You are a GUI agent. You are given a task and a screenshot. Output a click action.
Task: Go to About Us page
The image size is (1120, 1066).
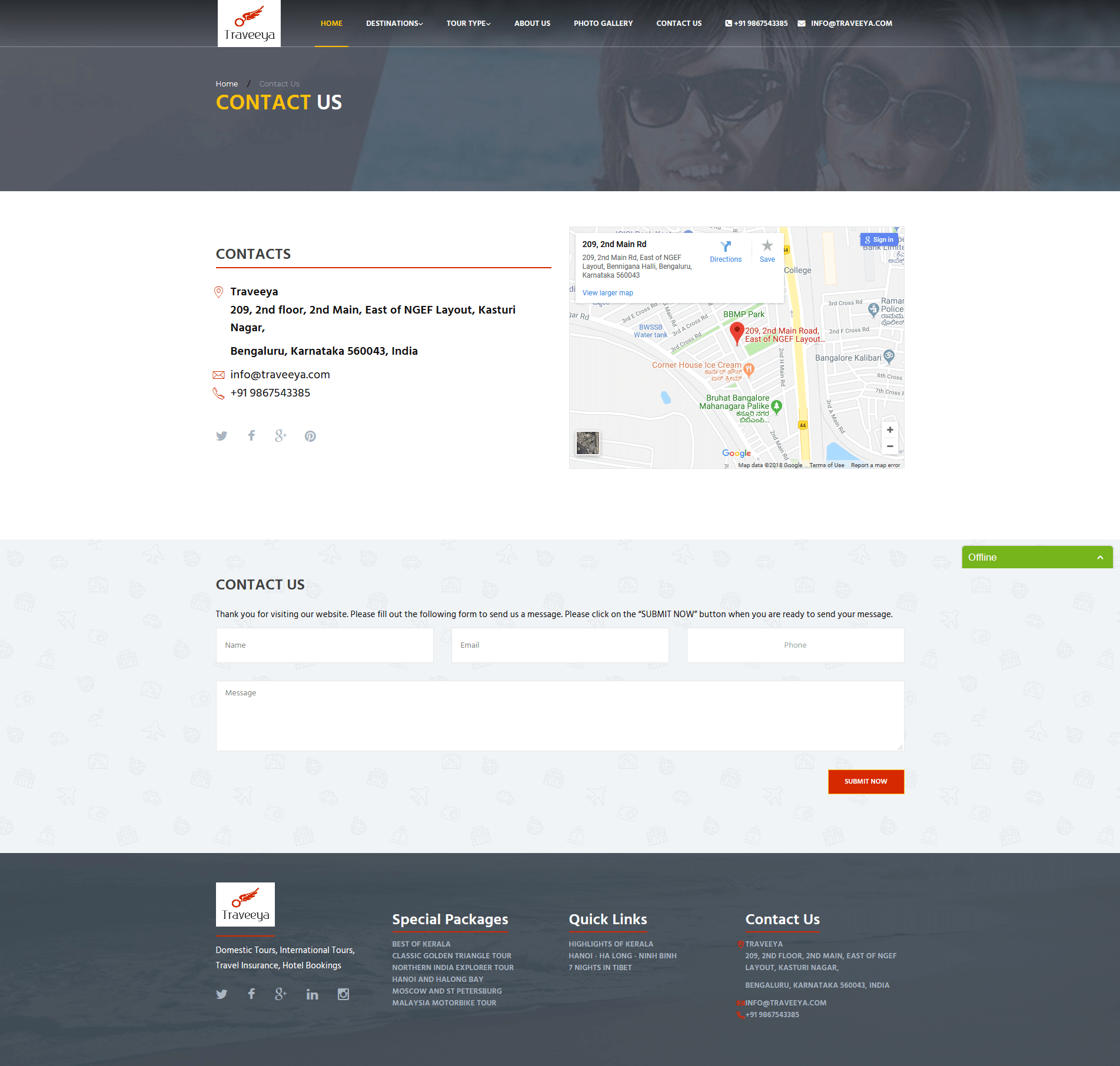coord(532,24)
